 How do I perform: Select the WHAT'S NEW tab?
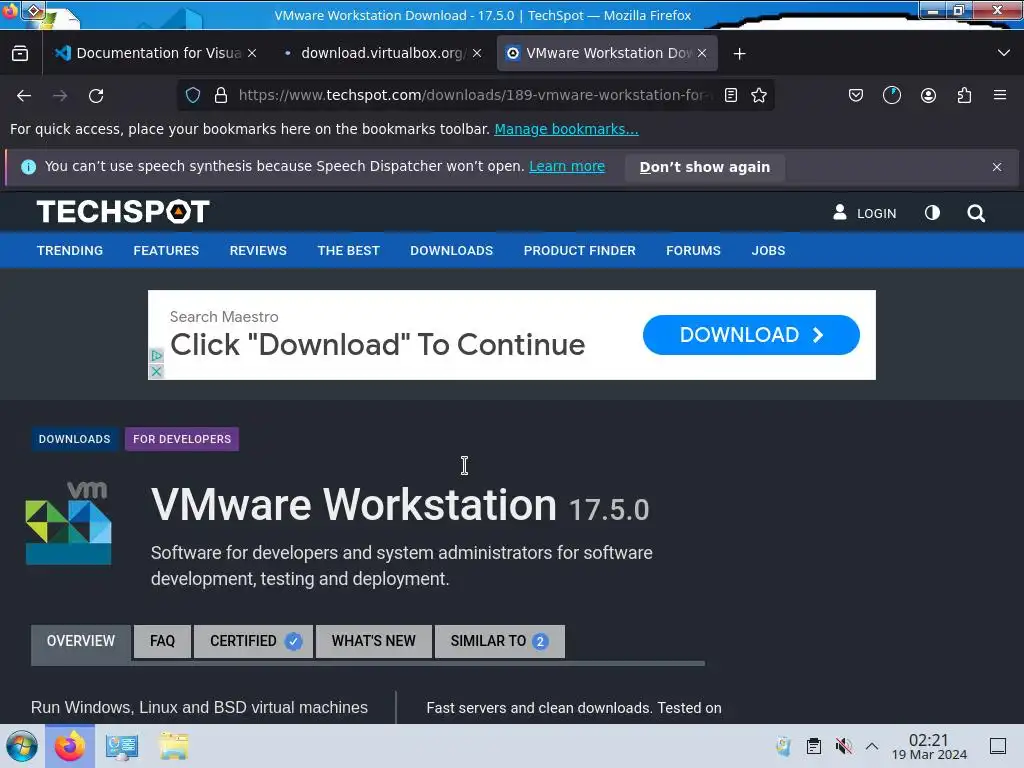point(374,641)
